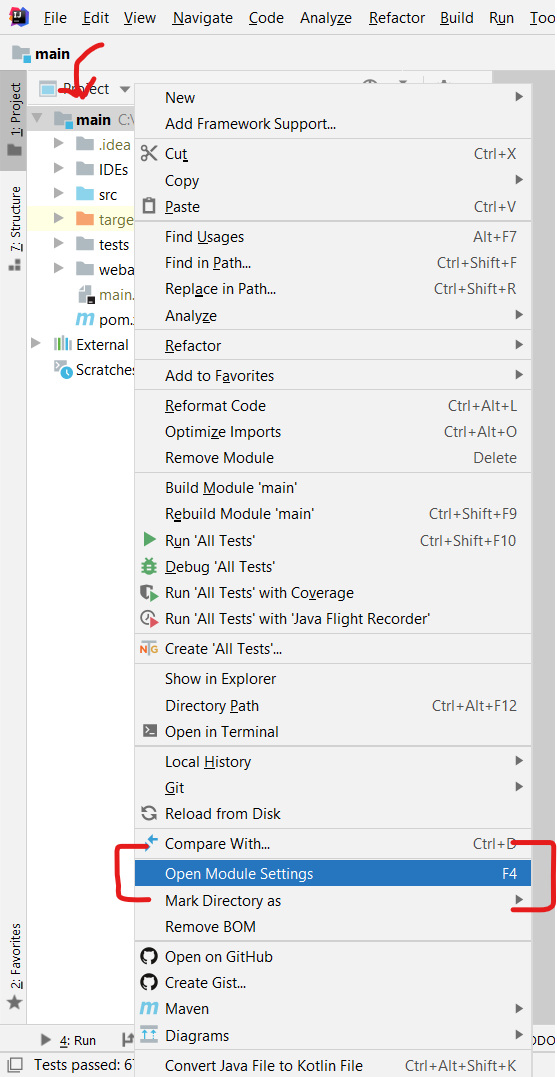Click the main module folder icon in breadcrumb
Screen dimensions: 557x1077
[21, 54]
